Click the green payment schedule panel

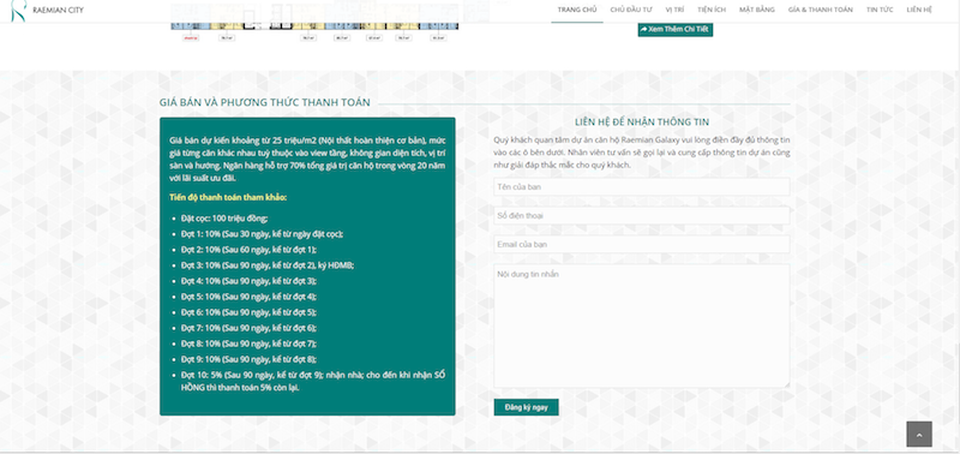pos(307,266)
